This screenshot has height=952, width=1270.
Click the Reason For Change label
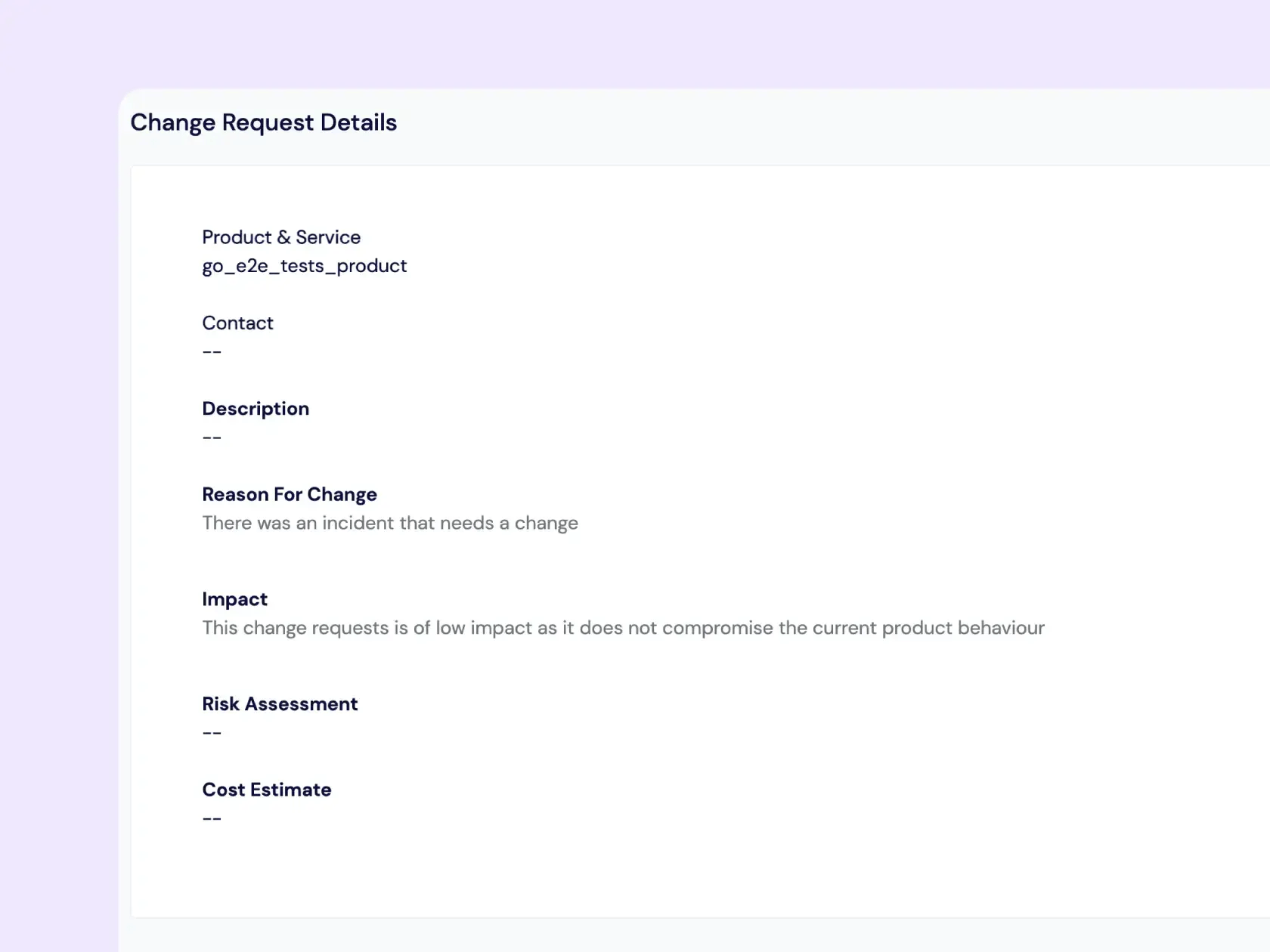click(289, 495)
